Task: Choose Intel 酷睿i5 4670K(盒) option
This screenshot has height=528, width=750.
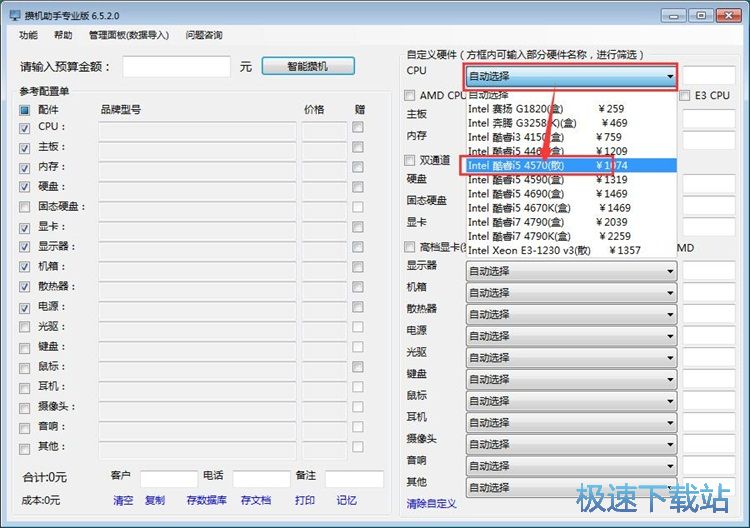Action: pyautogui.click(x=571, y=208)
